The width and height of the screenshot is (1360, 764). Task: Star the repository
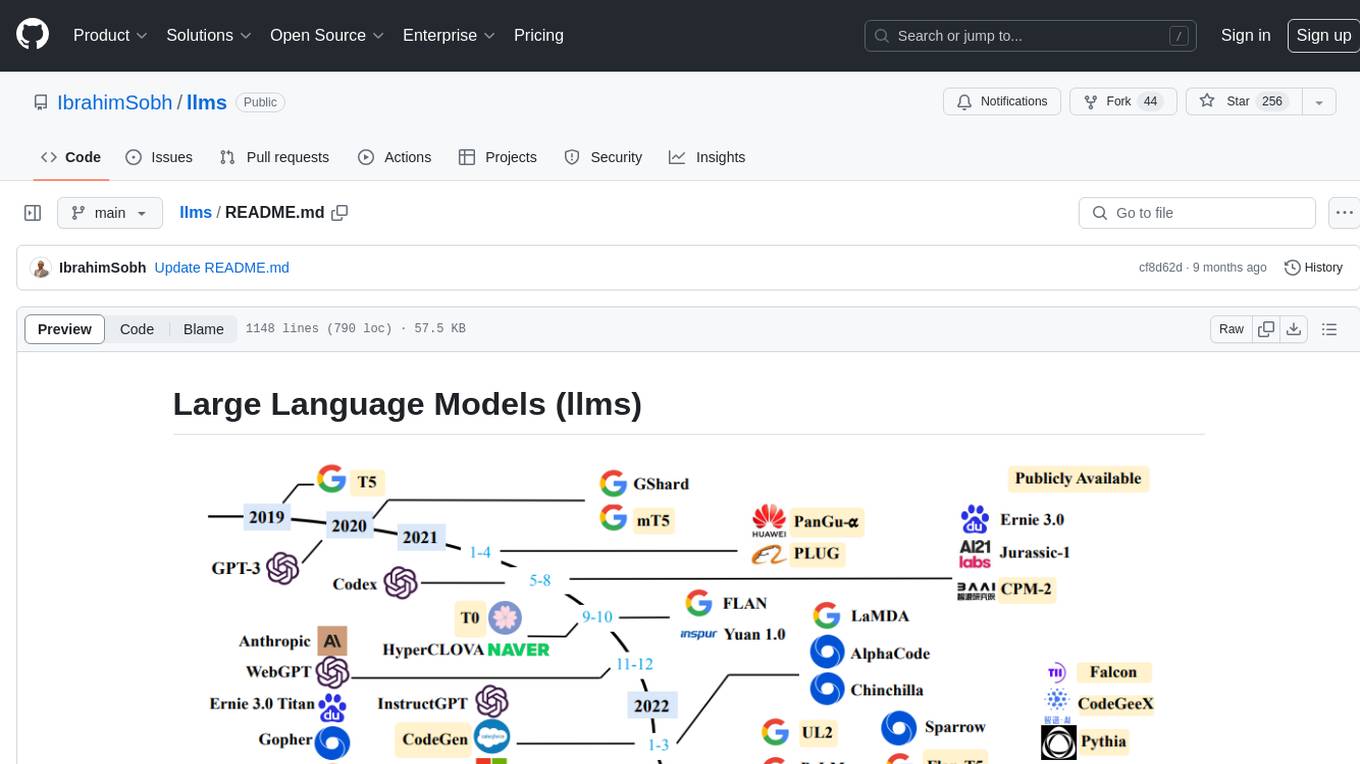click(1243, 101)
